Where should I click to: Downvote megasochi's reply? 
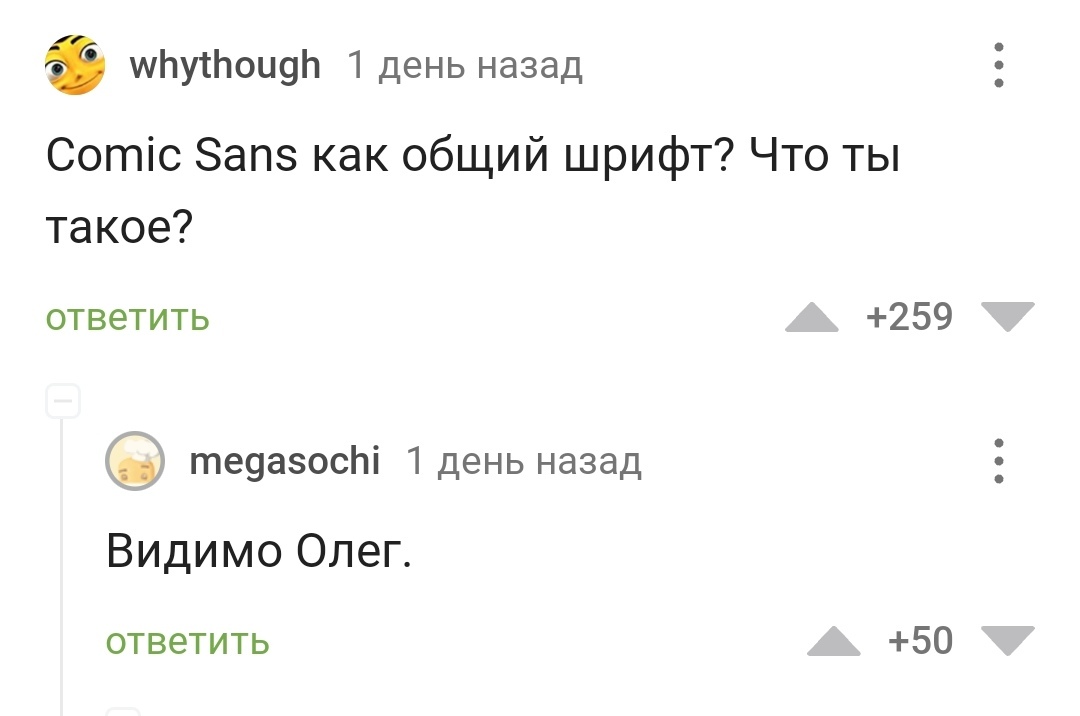(1006, 641)
